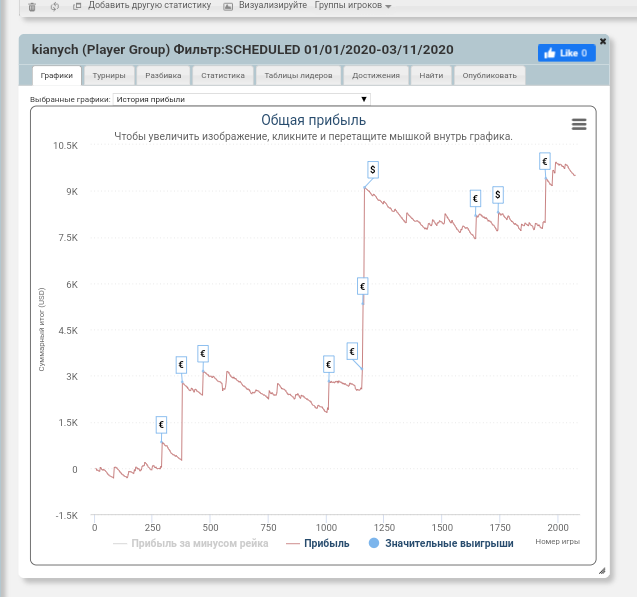Viewport: 637px width, 597px height.
Task: Click the '10.5K' y-axis label
Action: [x=65, y=145]
